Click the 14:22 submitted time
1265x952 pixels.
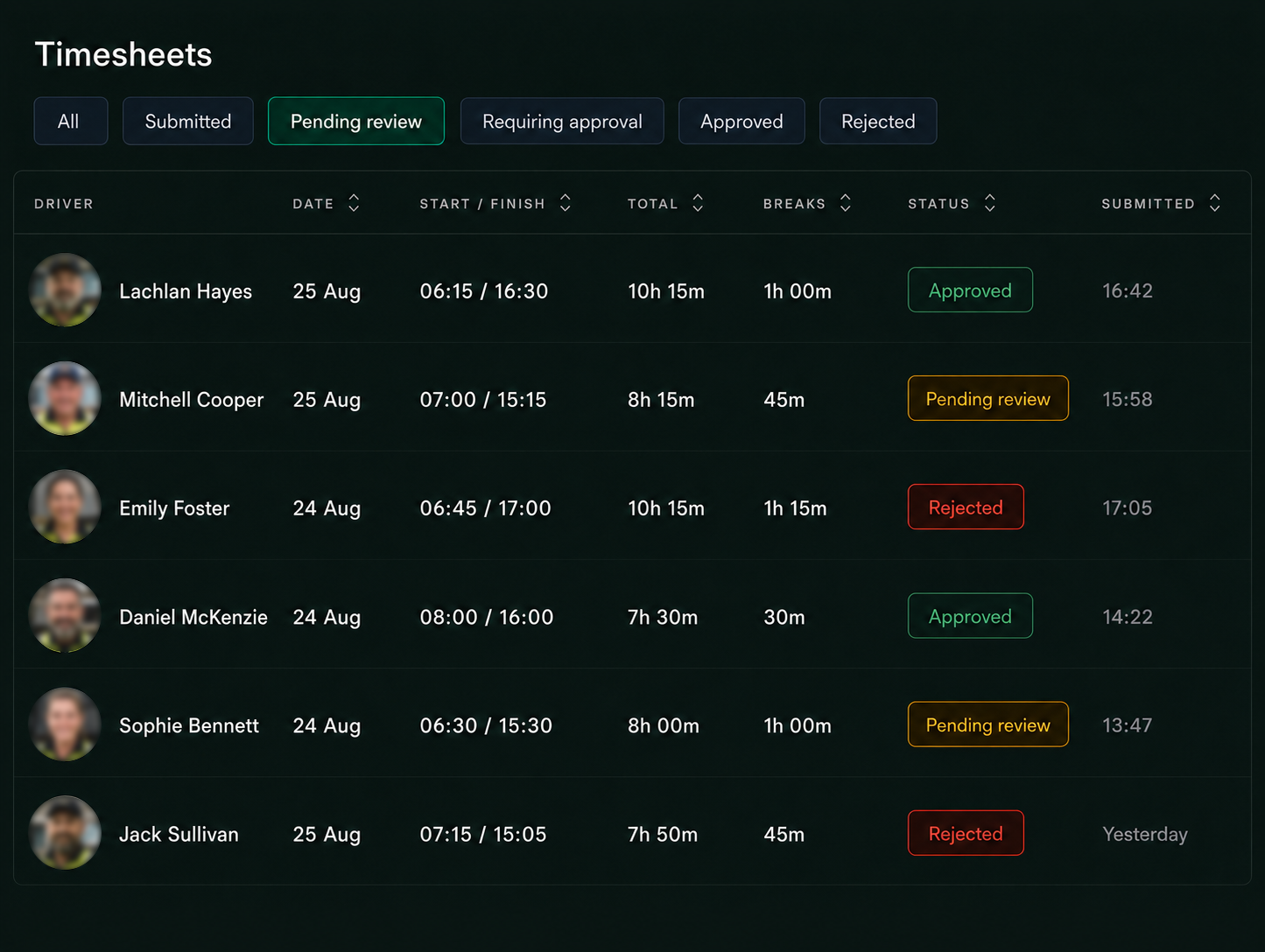tap(1128, 617)
